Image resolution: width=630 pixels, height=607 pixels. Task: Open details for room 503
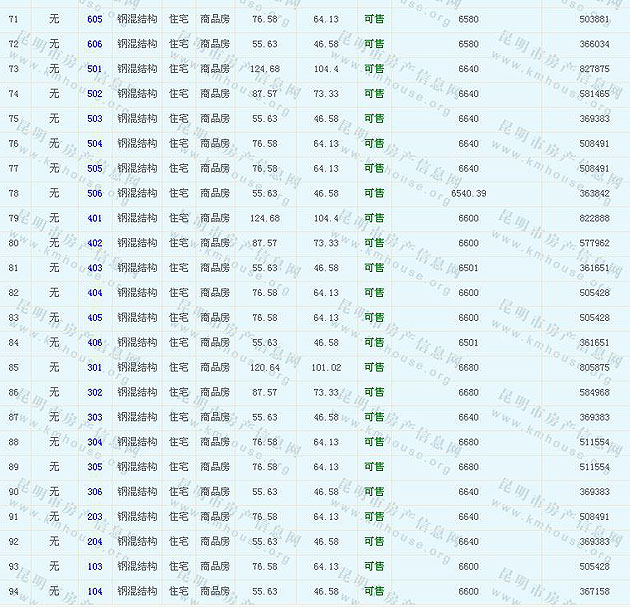click(x=95, y=119)
